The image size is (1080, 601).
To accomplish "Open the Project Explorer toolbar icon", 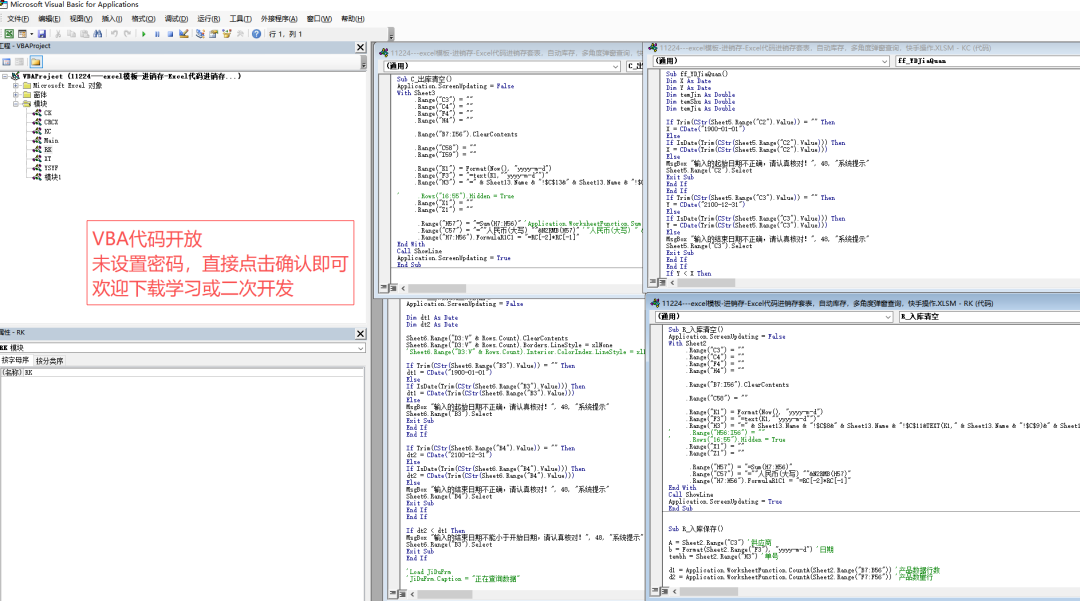I will pos(200,34).
